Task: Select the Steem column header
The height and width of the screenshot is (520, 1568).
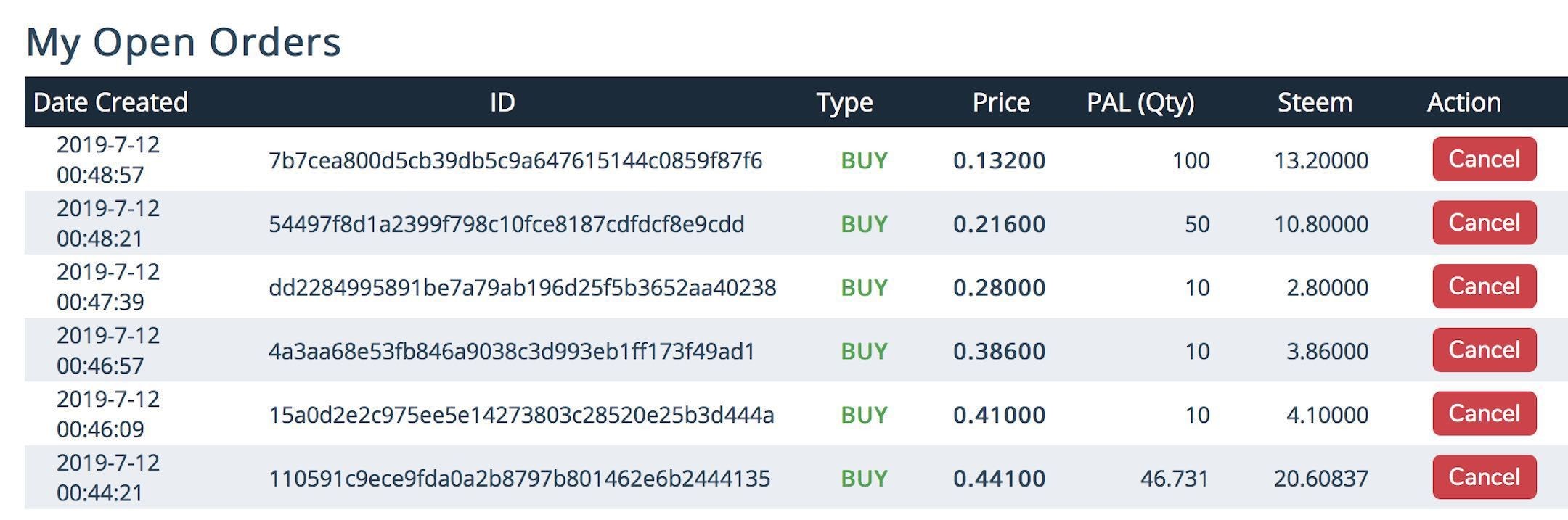Action: point(1315,102)
